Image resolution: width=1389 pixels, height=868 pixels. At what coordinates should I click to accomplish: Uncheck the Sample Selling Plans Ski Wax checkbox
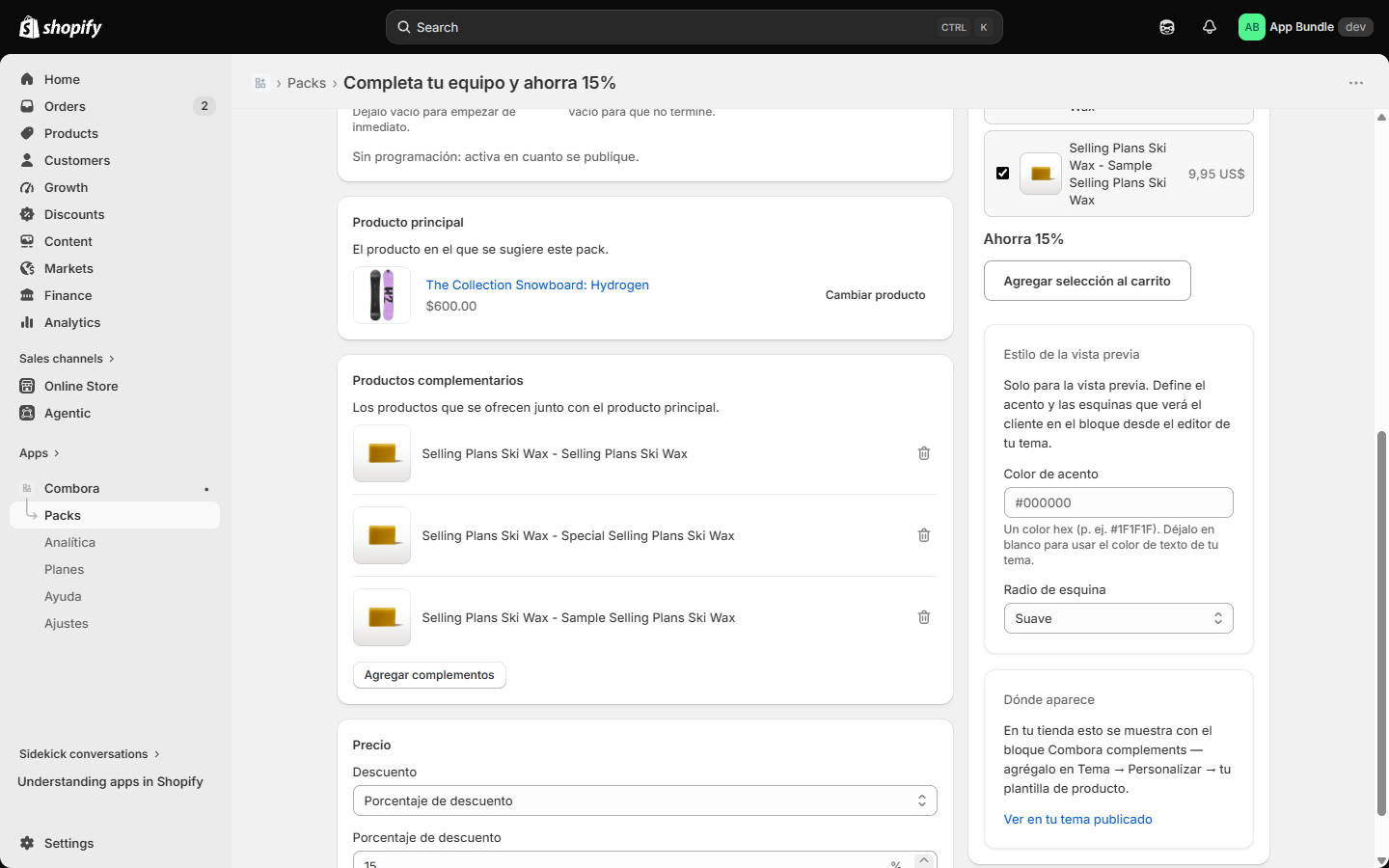(x=1002, y=174)
